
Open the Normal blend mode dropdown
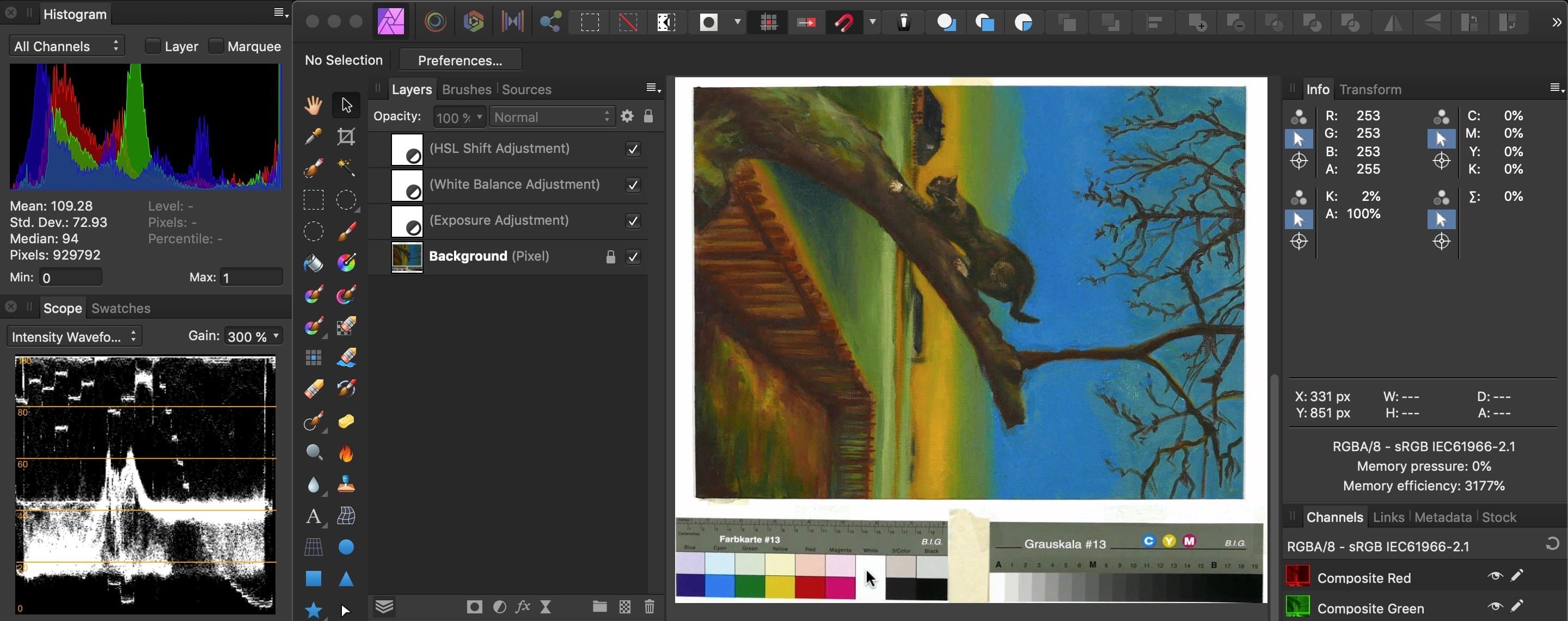coord(552,117)
